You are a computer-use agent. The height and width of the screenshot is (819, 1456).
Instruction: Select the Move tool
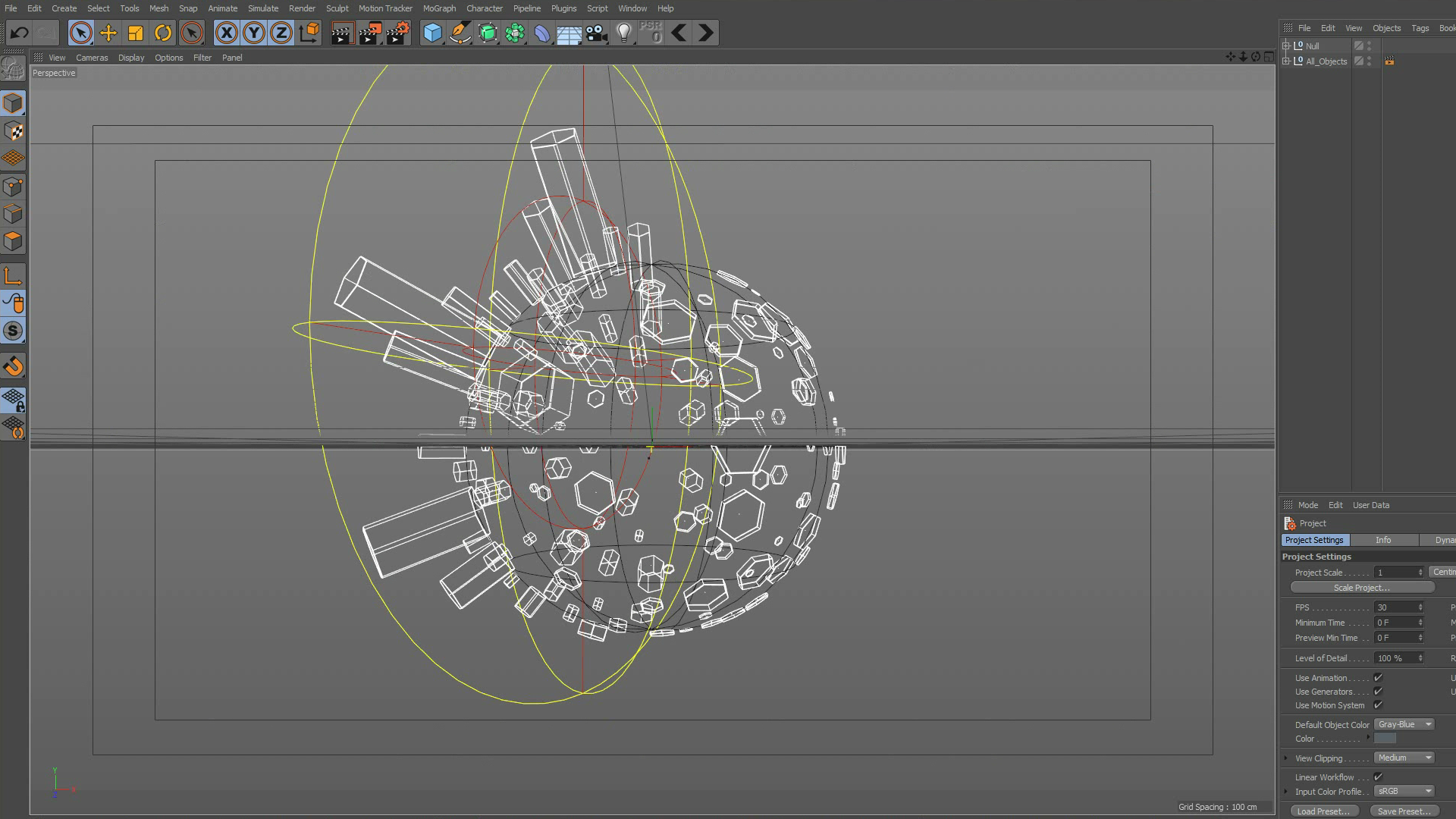coord(108,33)
